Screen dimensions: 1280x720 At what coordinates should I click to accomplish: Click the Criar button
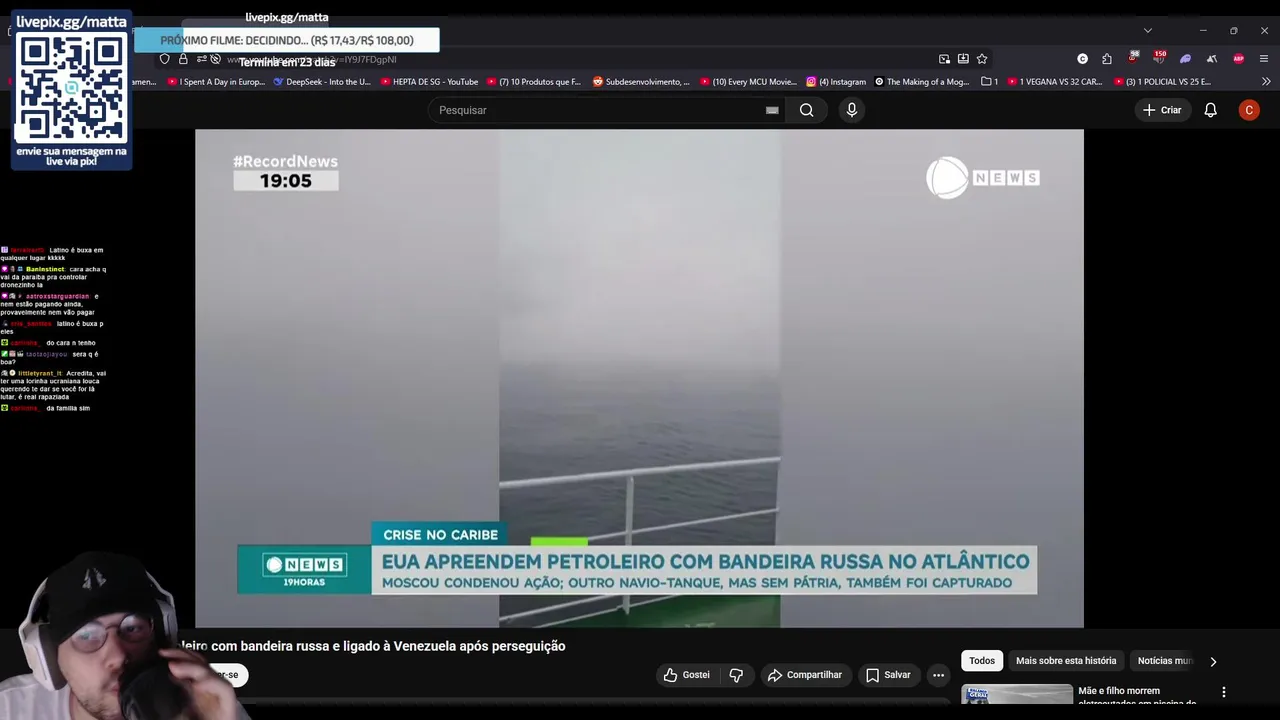1162,110
